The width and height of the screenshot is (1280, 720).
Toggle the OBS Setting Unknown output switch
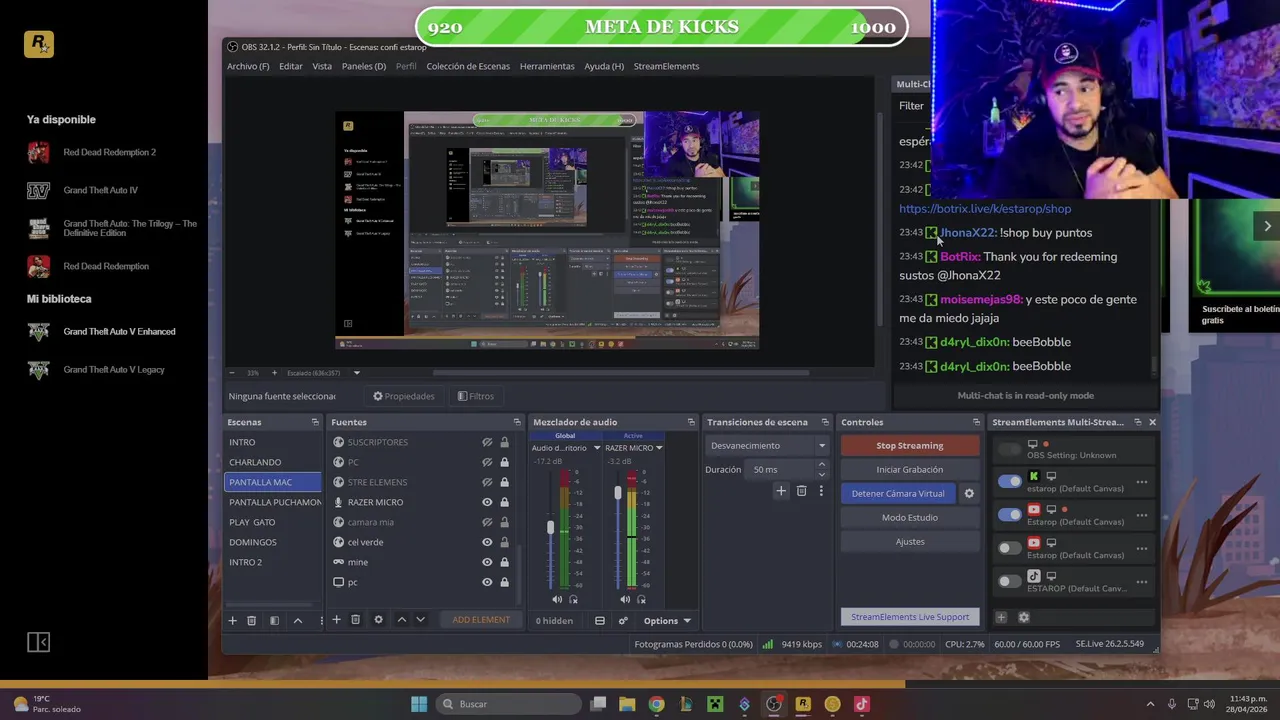coord(1010,448)
